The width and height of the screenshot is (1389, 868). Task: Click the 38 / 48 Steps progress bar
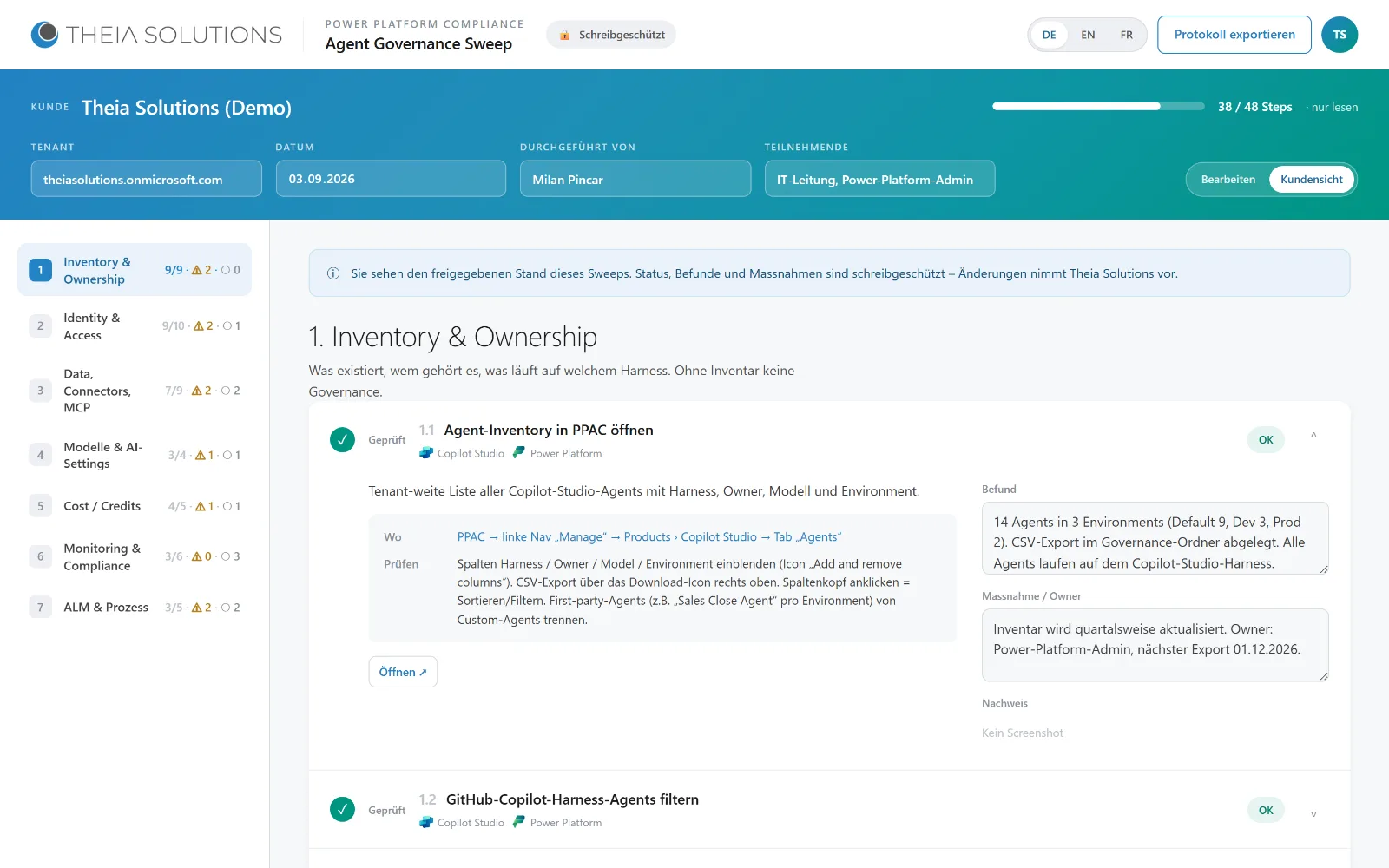coord(1098,107)
